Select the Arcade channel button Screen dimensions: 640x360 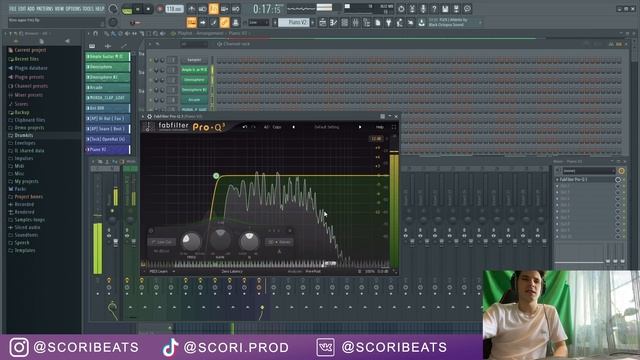194,100
